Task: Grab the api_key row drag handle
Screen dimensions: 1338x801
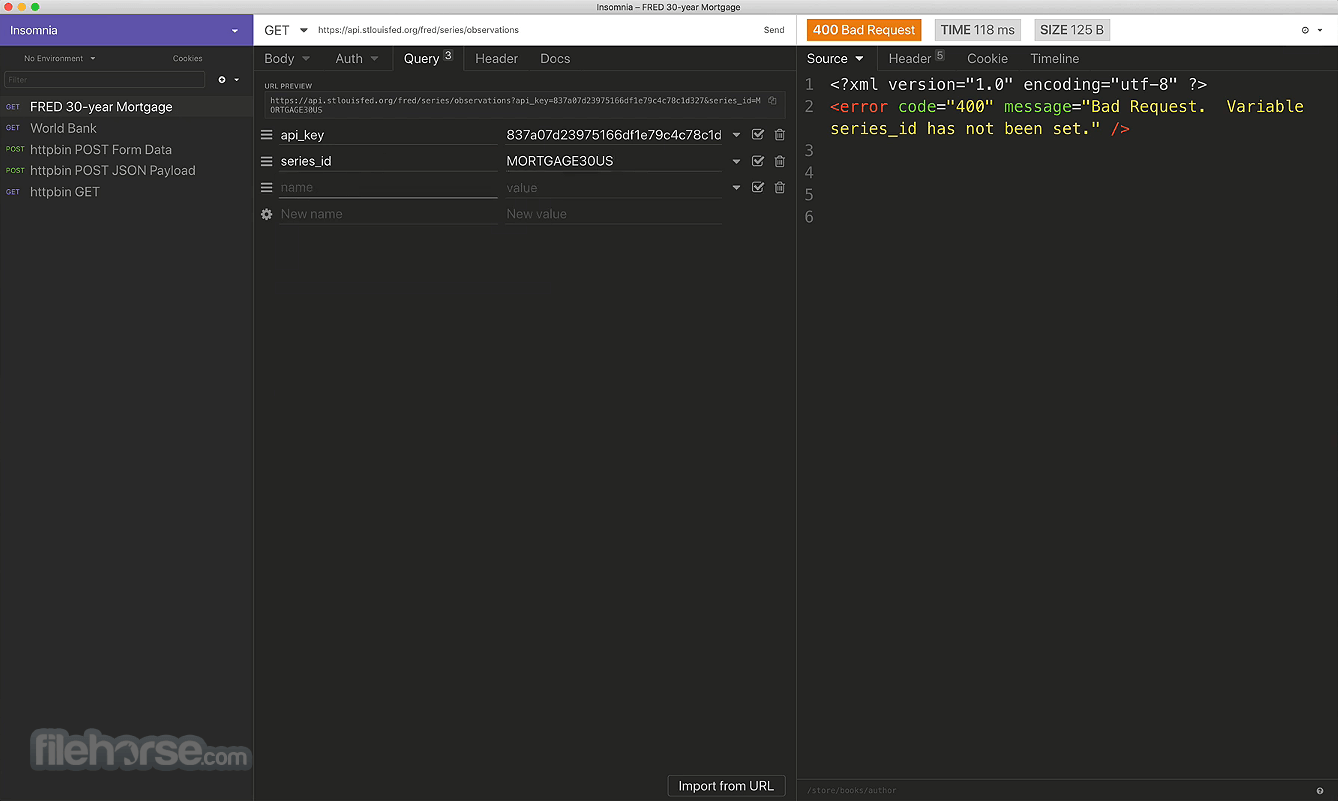Action: click(266, 135)
